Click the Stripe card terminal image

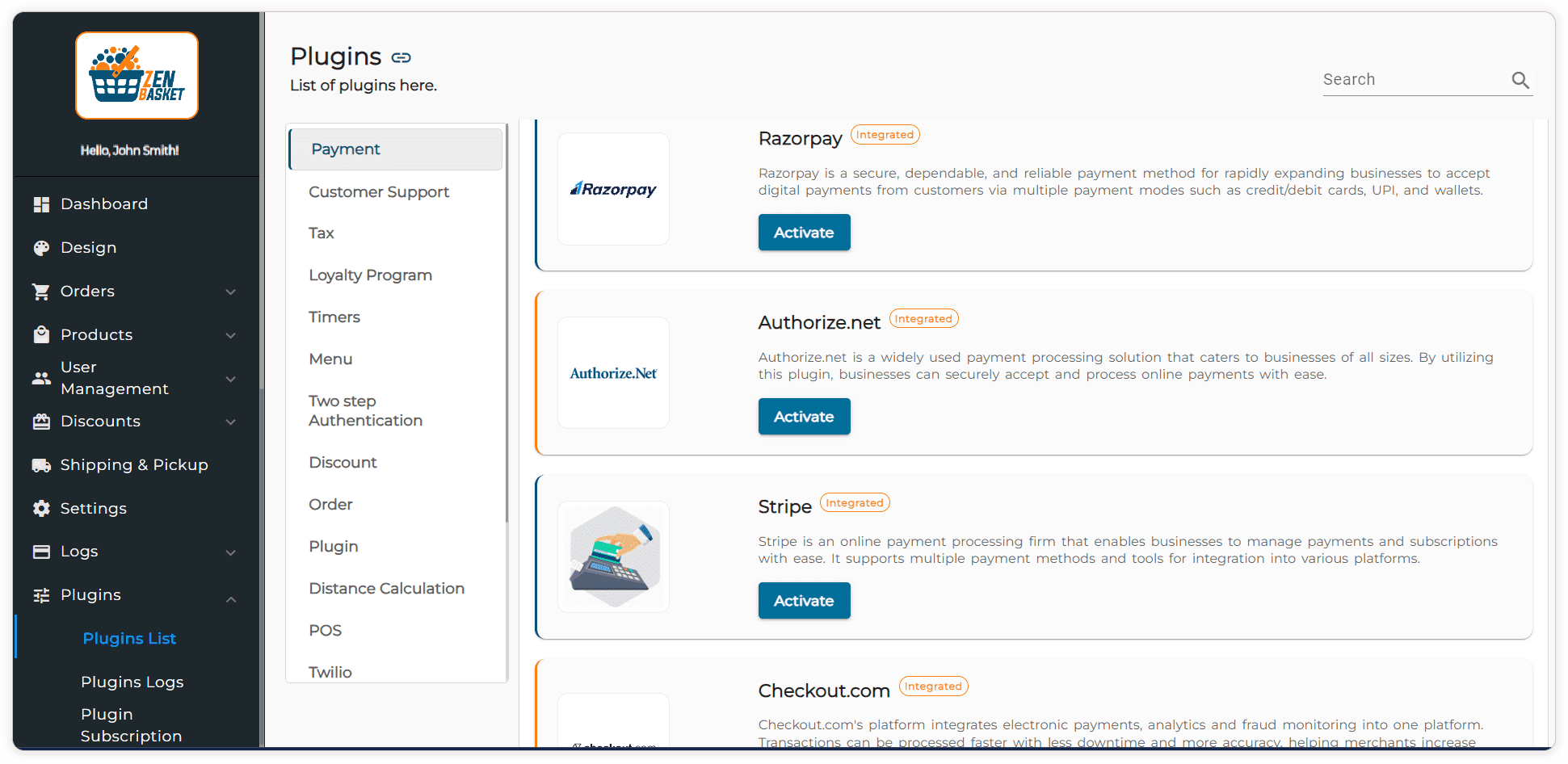coord(613,556)
